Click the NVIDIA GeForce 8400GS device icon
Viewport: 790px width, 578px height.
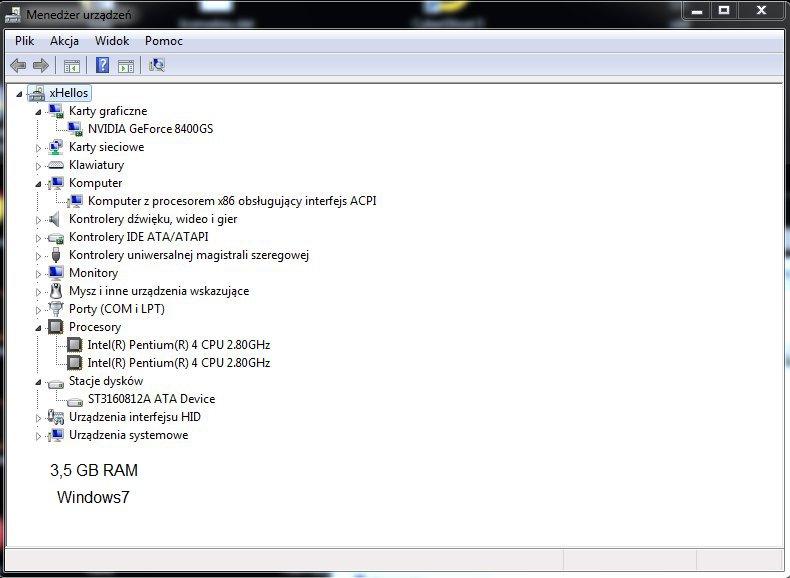click(x=75, y=129)
